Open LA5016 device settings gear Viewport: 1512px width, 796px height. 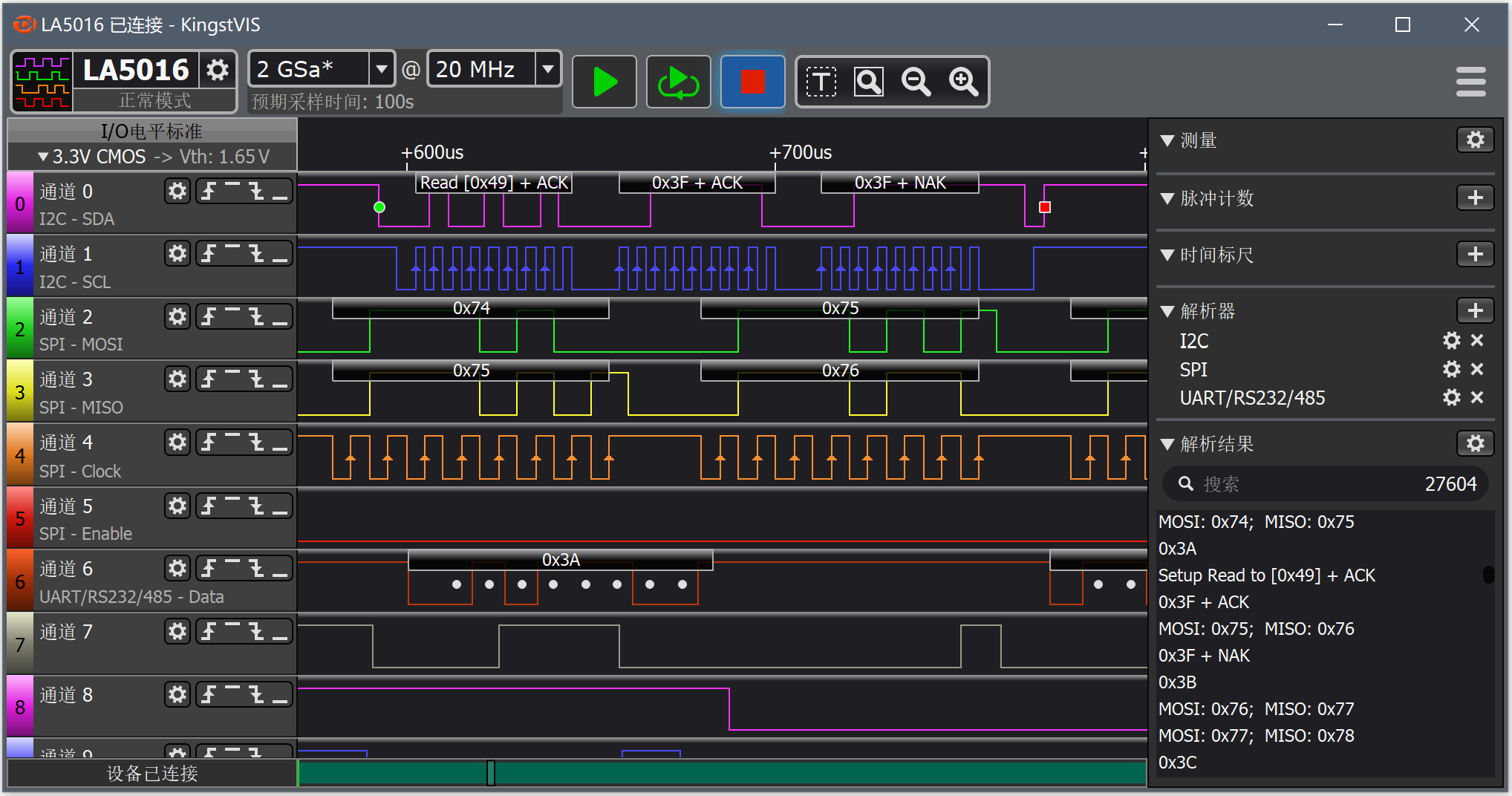pyautogui.click(x=217, y=70)
